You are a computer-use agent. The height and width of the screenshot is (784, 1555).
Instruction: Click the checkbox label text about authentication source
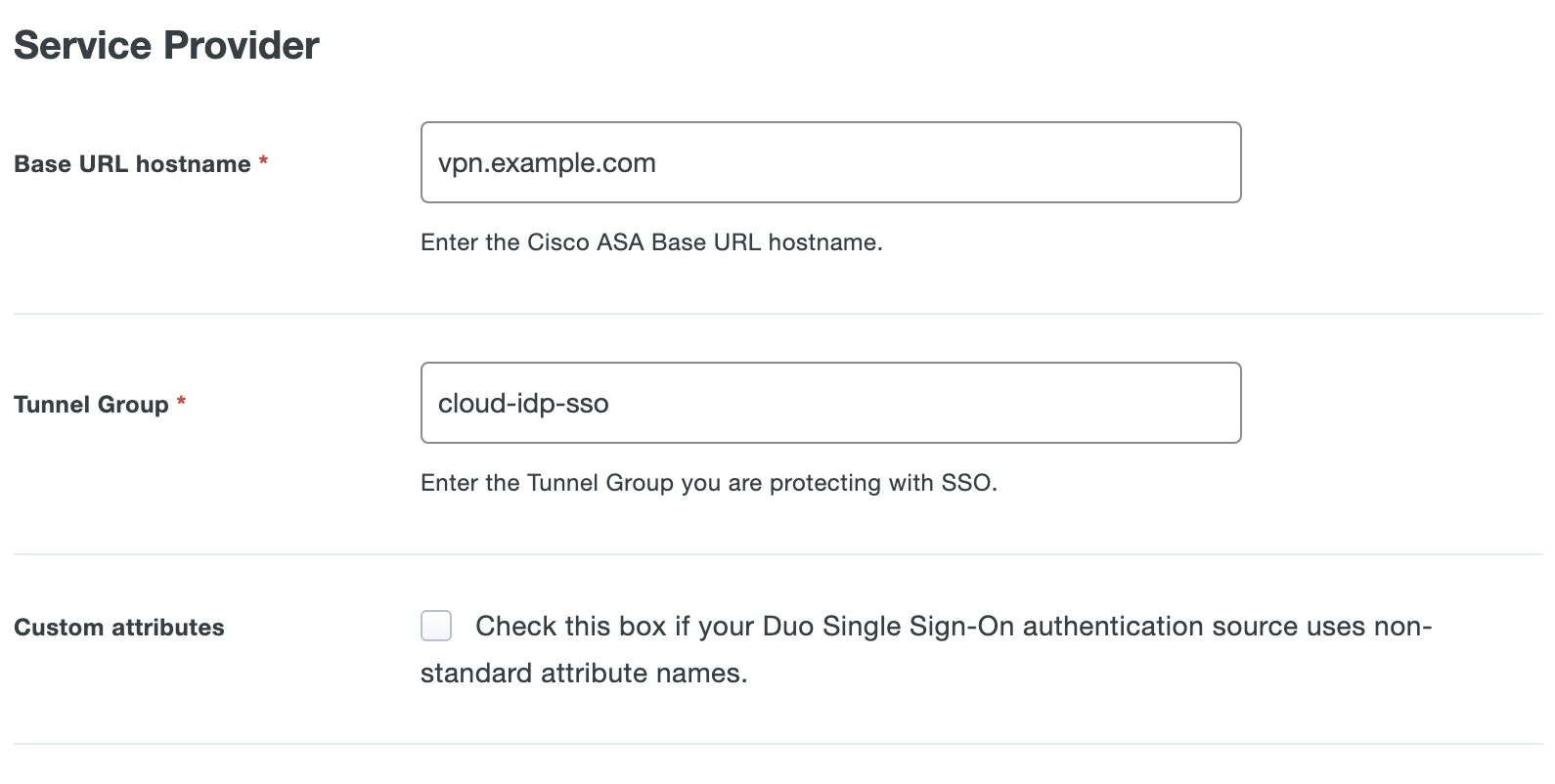click(954, 626)
